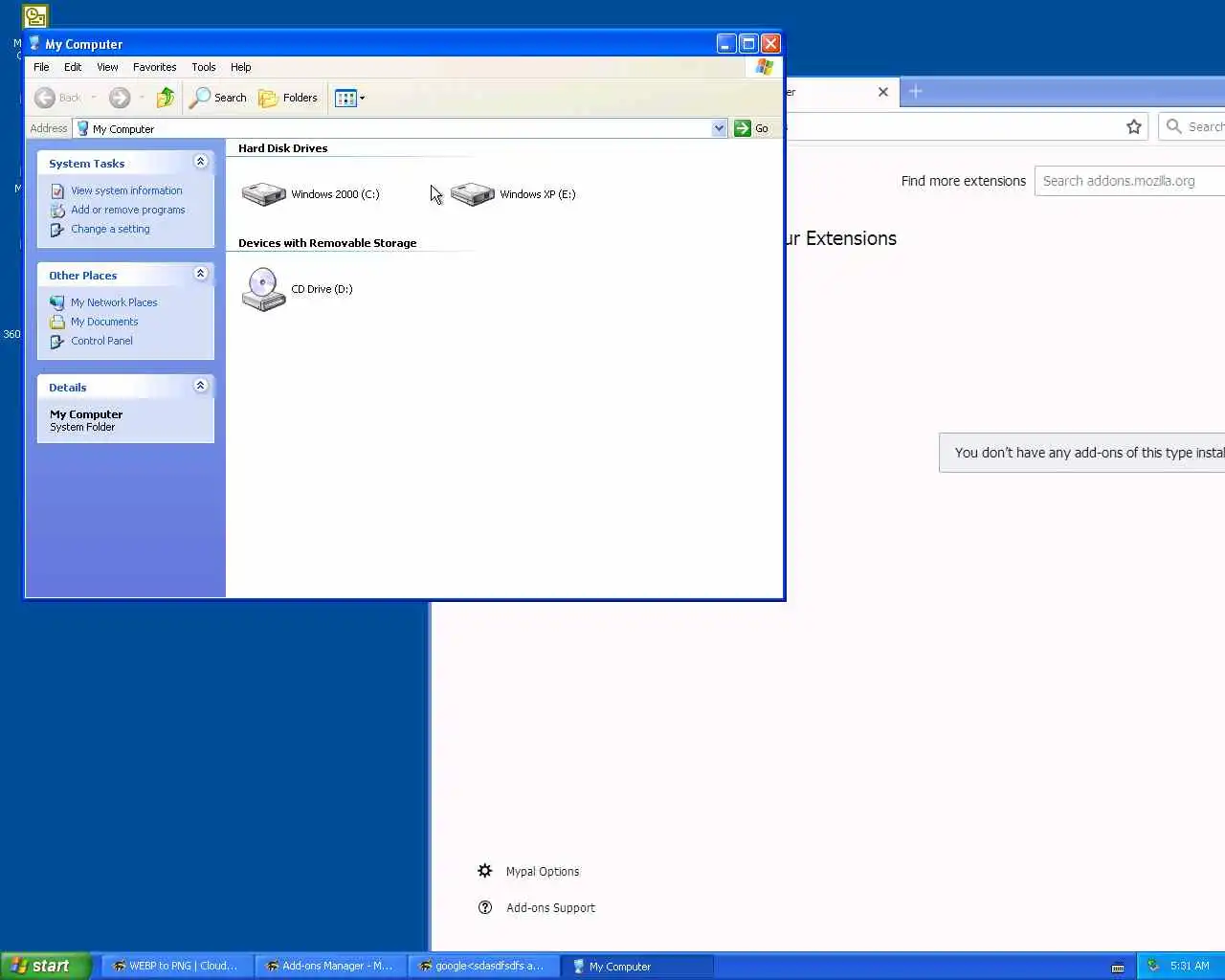1225x980 pixels.
Task: Open Add-ons Support link
Action: pos(550,908)
